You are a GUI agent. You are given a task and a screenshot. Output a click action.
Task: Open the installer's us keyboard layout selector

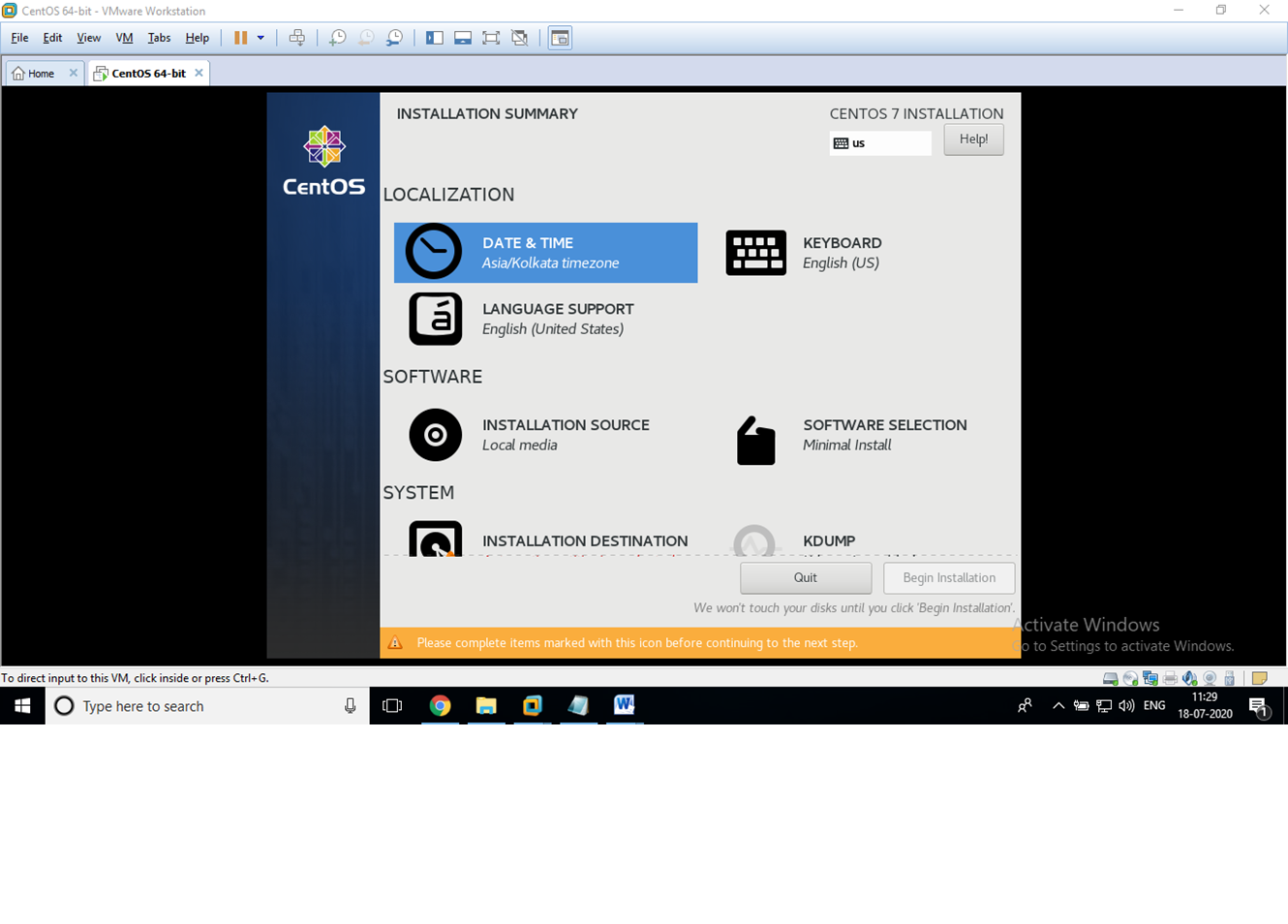click(x=879, y=142)
